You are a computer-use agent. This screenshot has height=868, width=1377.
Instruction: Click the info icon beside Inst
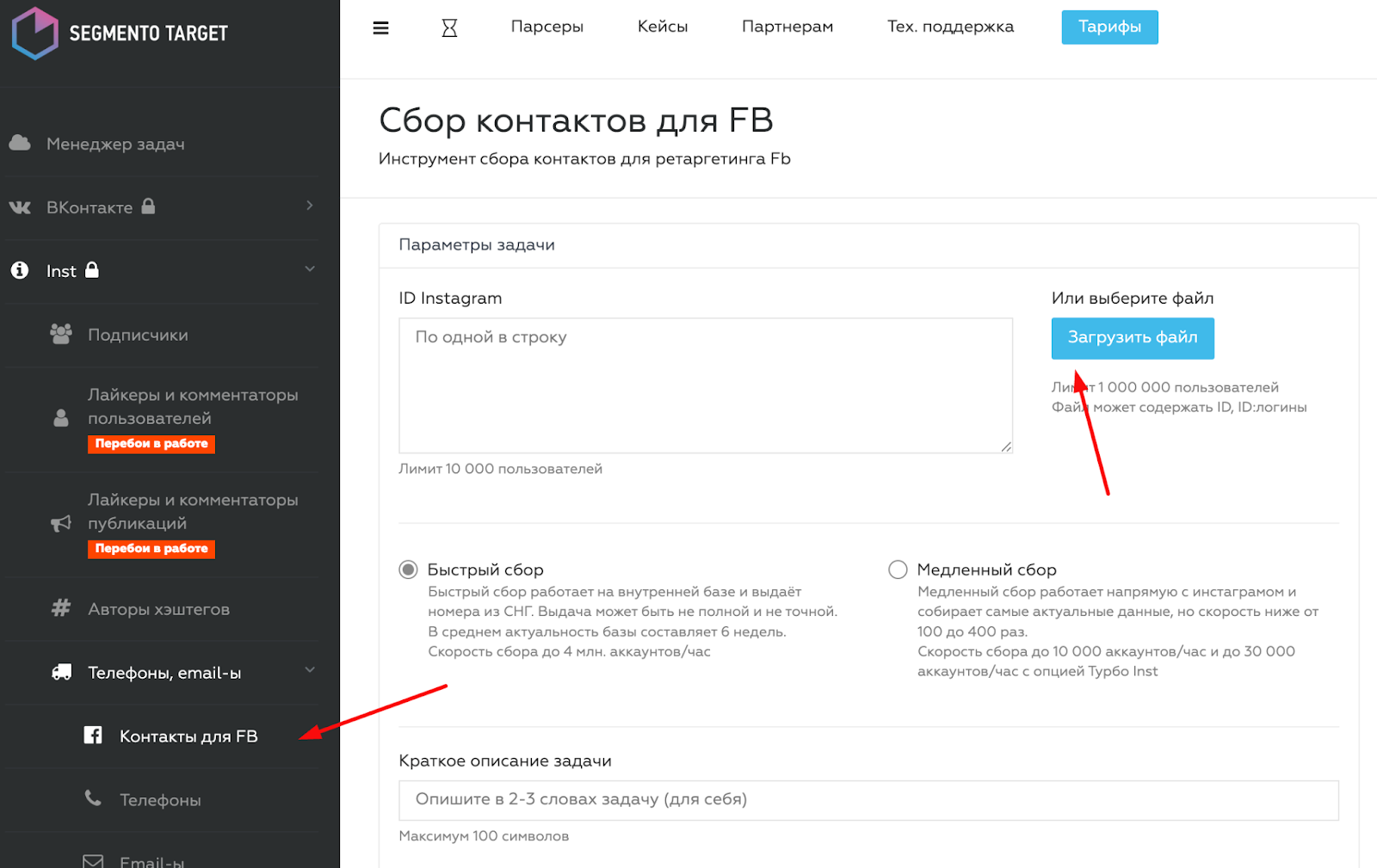(20, 270)
